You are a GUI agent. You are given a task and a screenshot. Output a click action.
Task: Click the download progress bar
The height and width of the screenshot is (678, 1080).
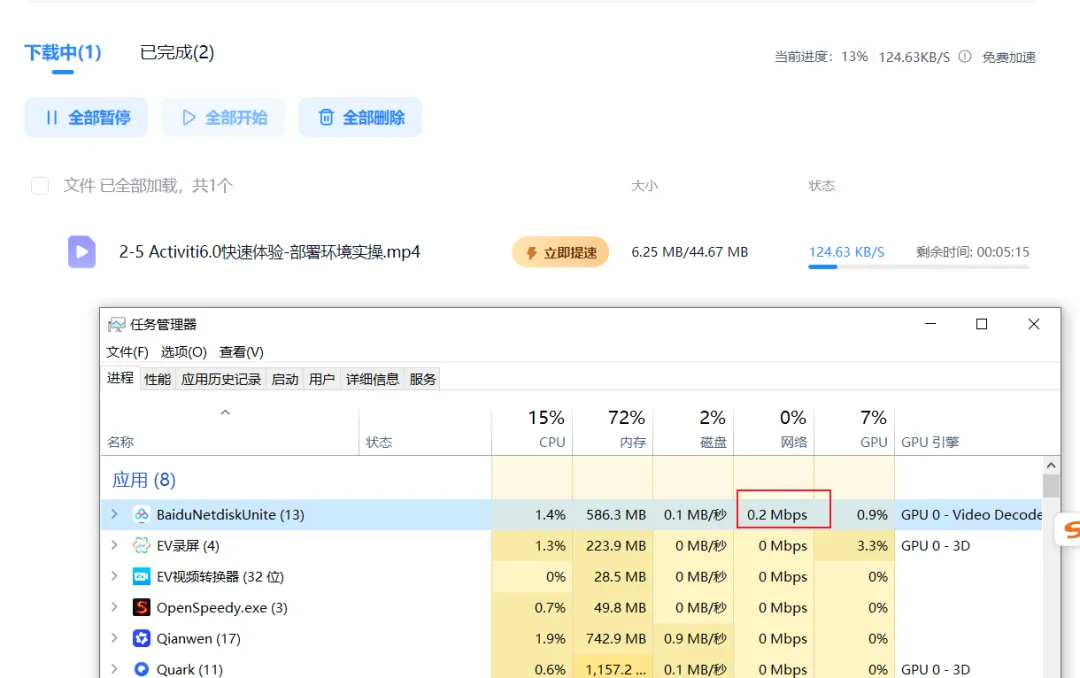919,267
